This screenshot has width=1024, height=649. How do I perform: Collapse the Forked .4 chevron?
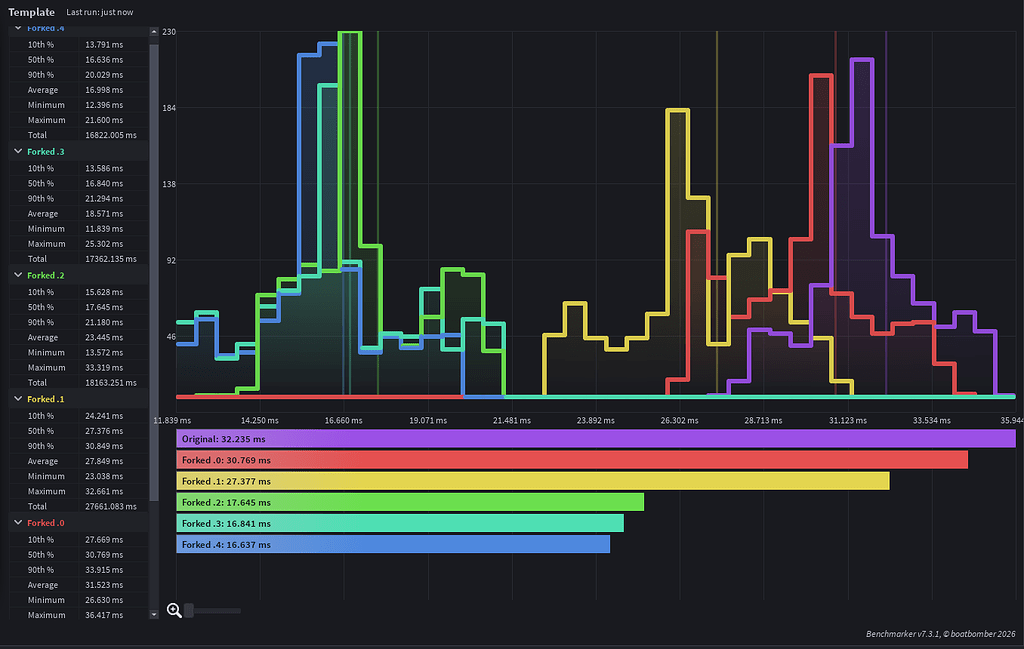18,28
